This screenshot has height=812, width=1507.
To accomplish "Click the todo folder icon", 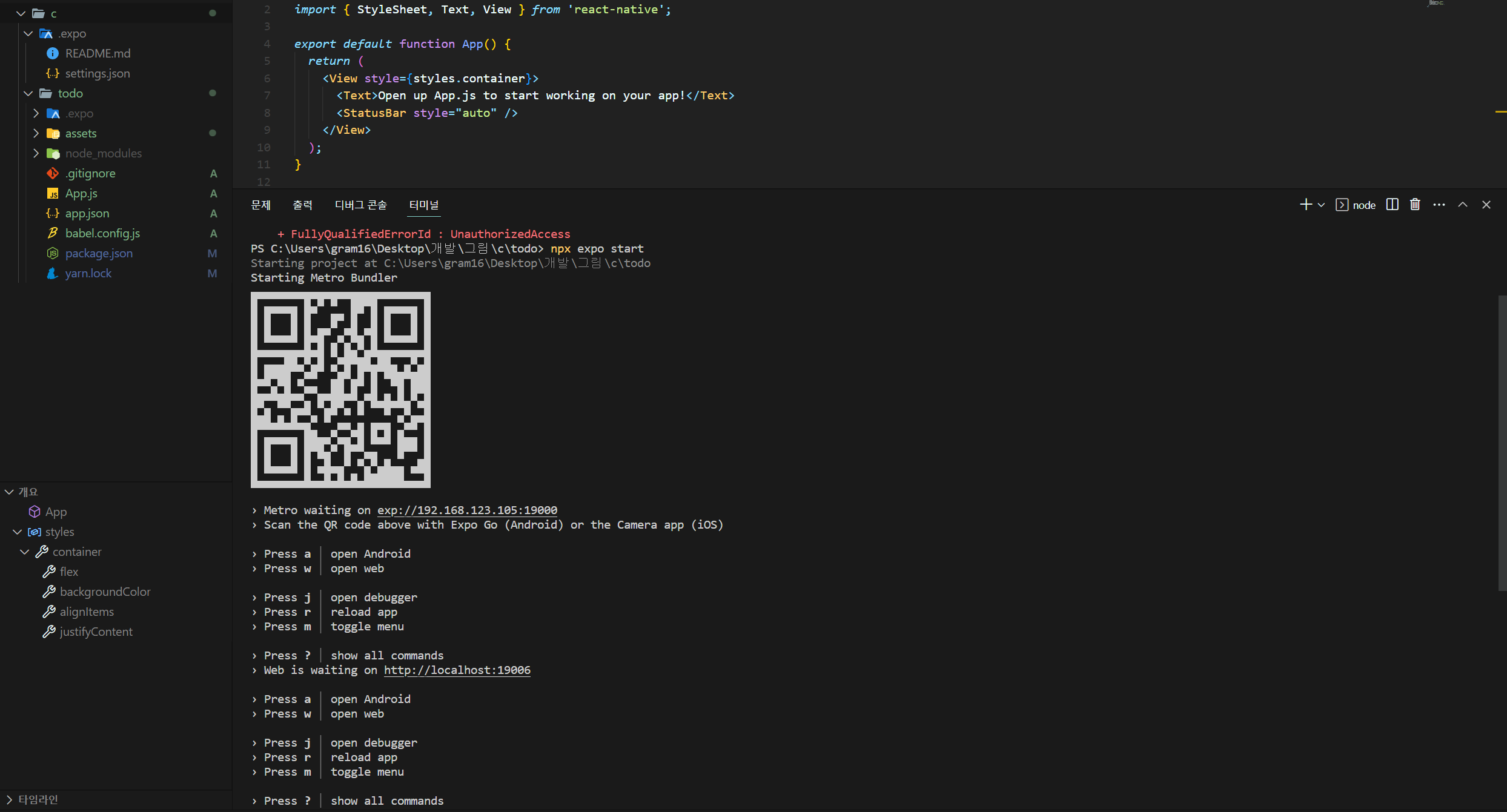I will pyautogui.click(x=45, y=93).
